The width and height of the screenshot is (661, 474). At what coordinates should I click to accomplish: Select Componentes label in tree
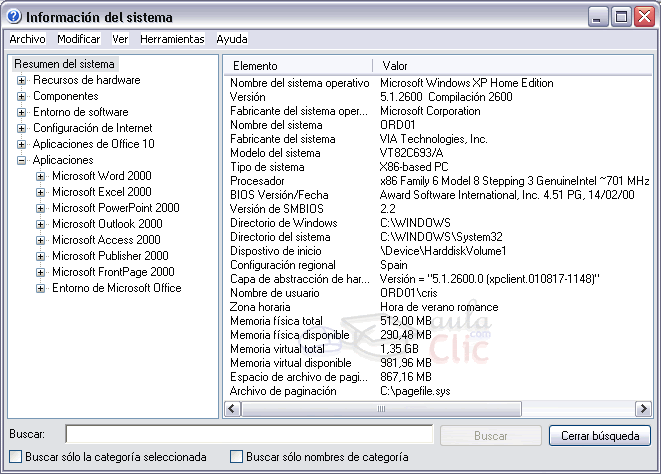(x=66, y=96)
